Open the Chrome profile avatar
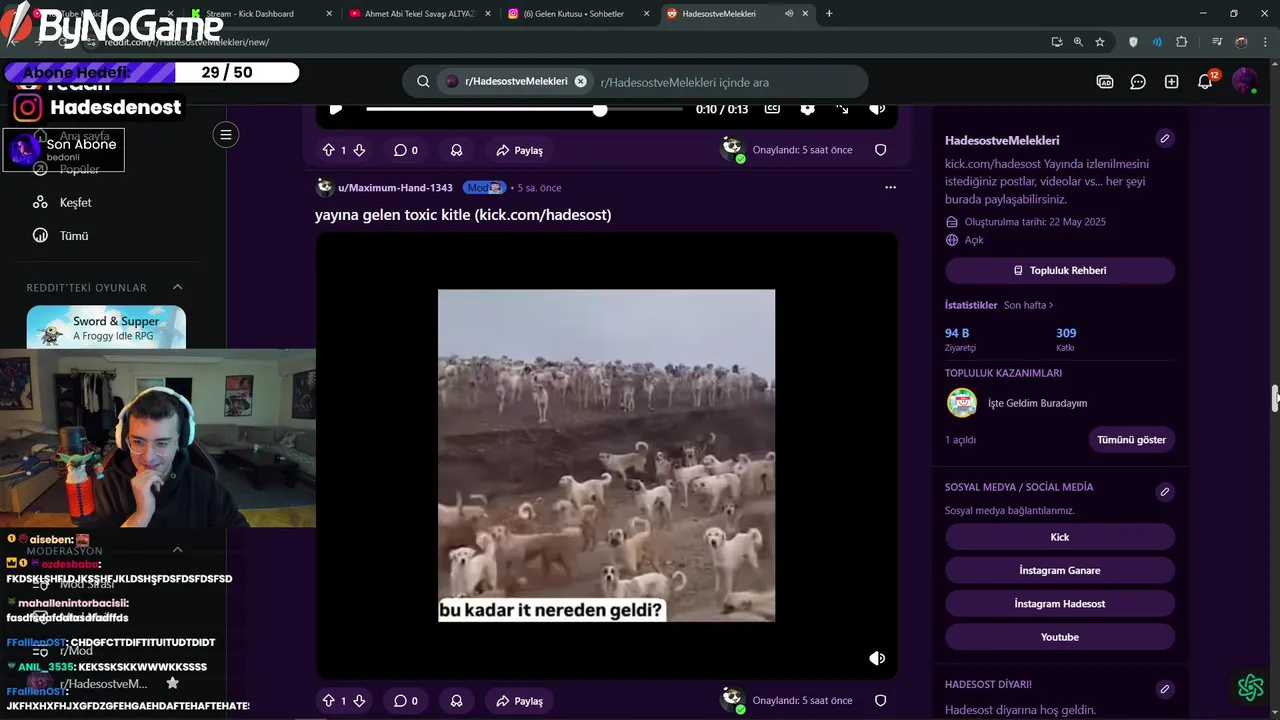This screenshot has width=1280, height=720. coord(1241,42)
